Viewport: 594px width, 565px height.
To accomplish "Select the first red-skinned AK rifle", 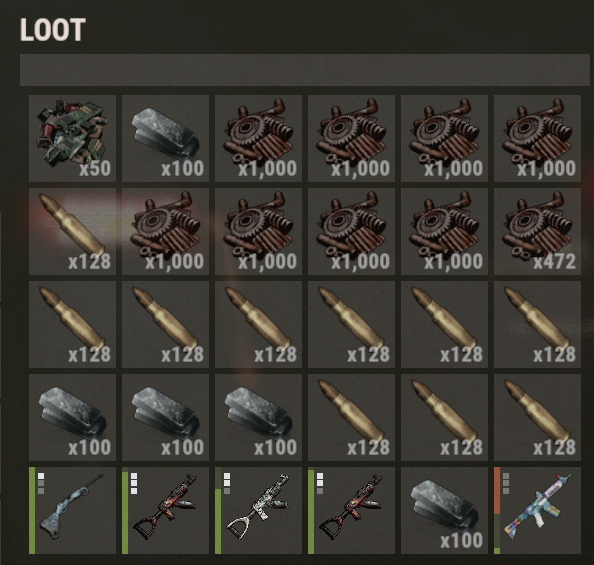I will click(166, 510).
